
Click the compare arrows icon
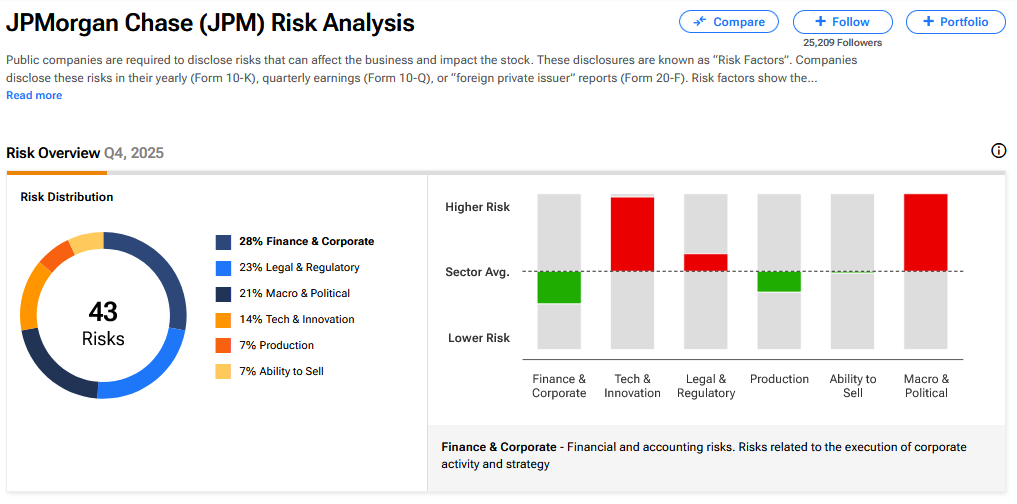pos(699,22)
